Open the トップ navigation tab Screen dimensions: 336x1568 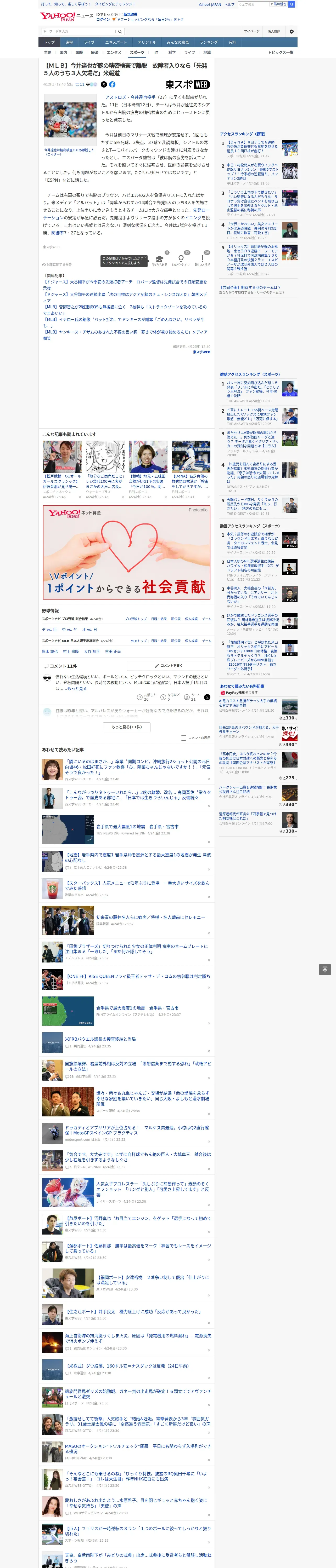(x=49, y=43)
